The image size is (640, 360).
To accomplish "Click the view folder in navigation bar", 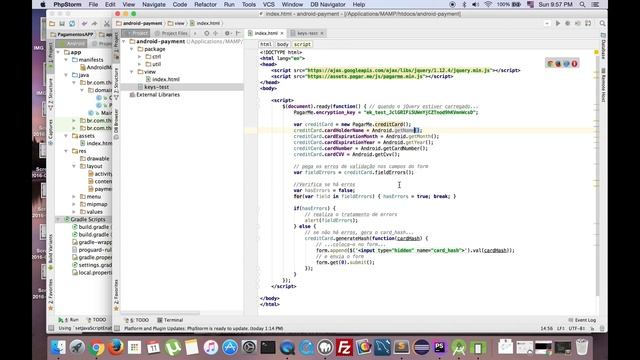I will [x=176, y=23].
